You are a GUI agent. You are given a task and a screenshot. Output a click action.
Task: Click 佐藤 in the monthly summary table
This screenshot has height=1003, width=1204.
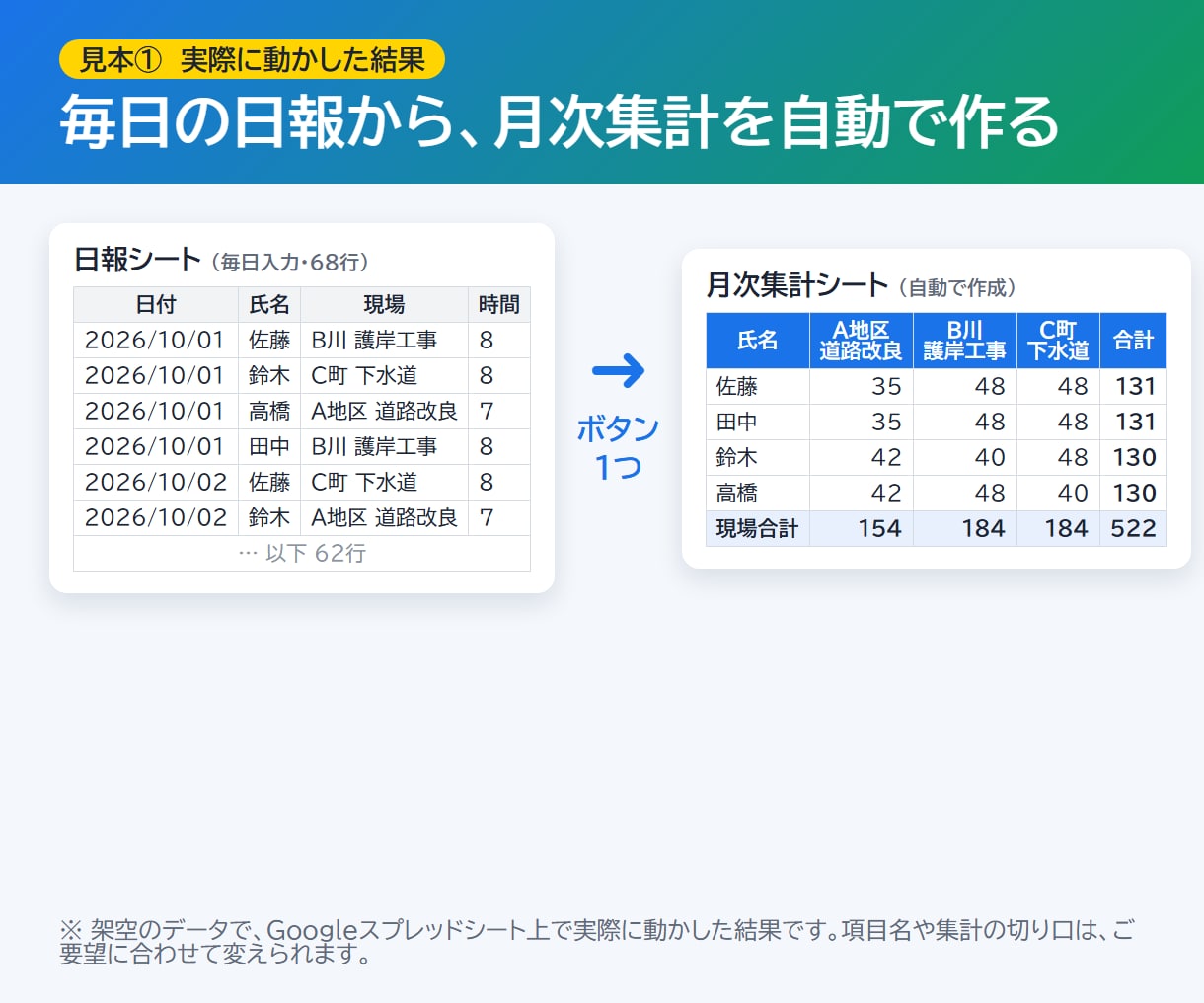[737, 387]
